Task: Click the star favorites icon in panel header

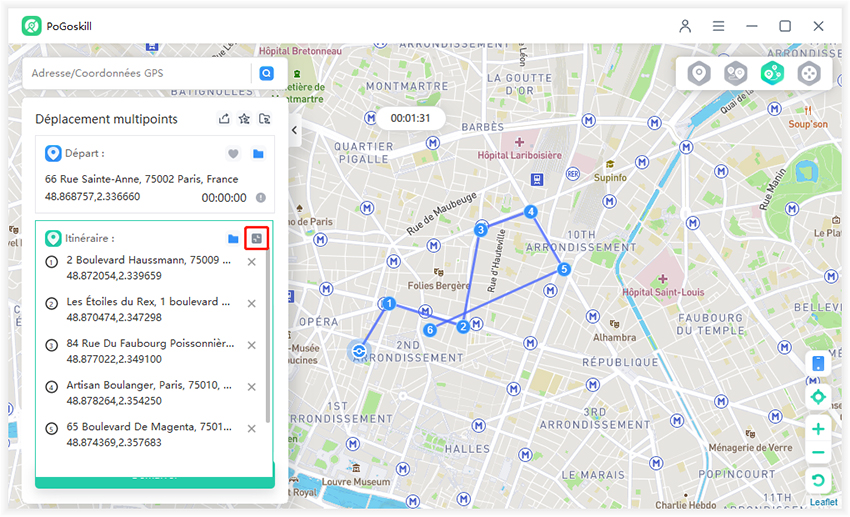Action: coord(244,119)
